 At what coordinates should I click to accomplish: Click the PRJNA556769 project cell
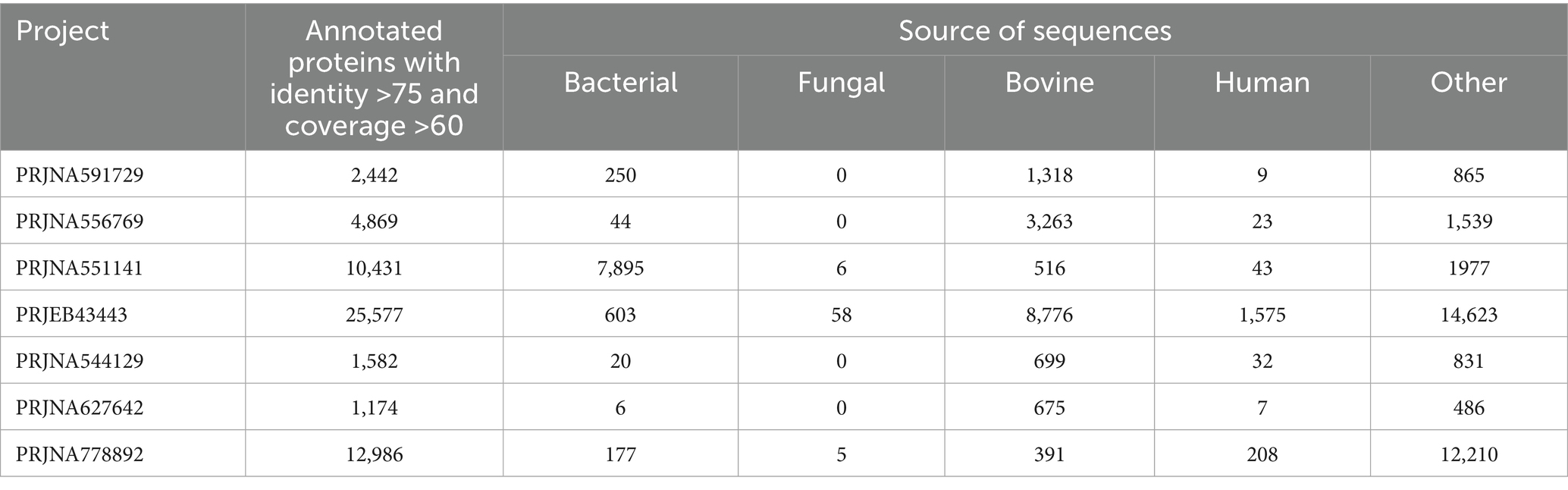pos(80,221)
